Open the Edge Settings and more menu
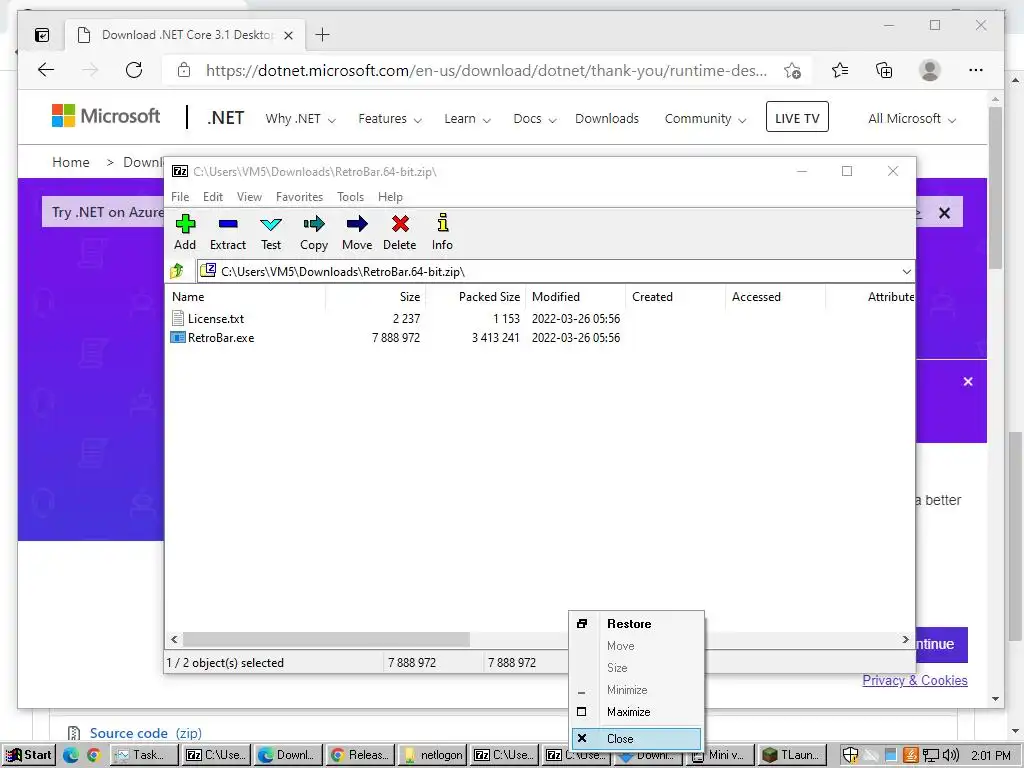 [976, 70]
